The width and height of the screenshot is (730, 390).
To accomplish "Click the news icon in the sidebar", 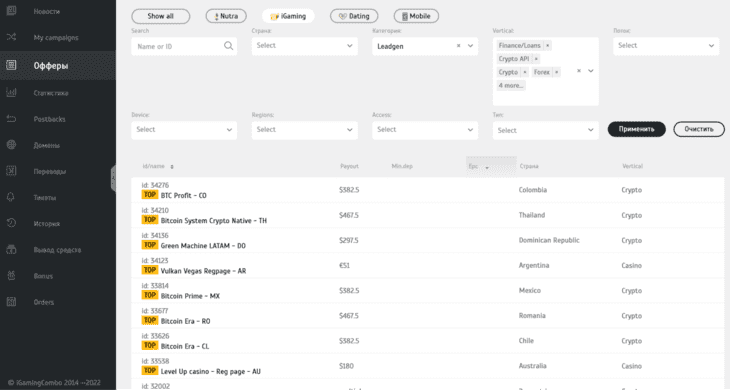I will coord(11,11).
